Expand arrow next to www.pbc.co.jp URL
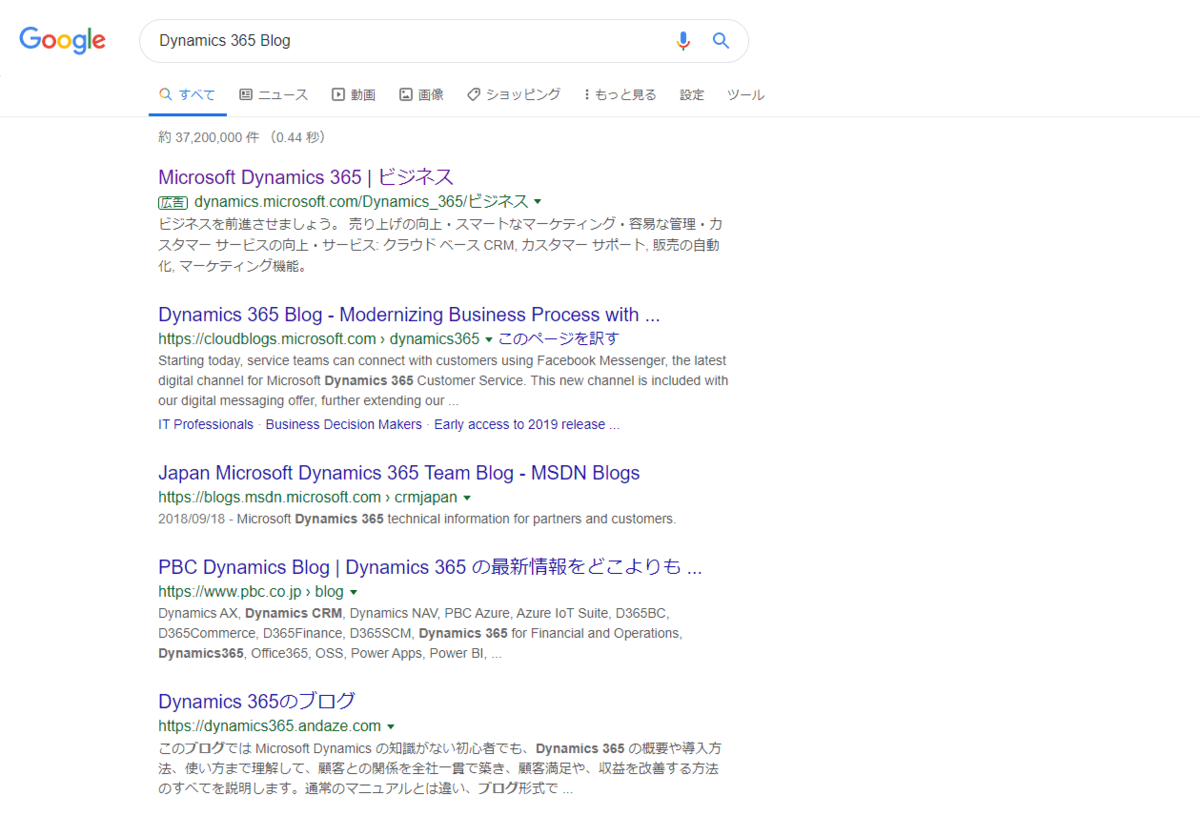The height and width of the screenshot is (816, 1200). (354, 592)
